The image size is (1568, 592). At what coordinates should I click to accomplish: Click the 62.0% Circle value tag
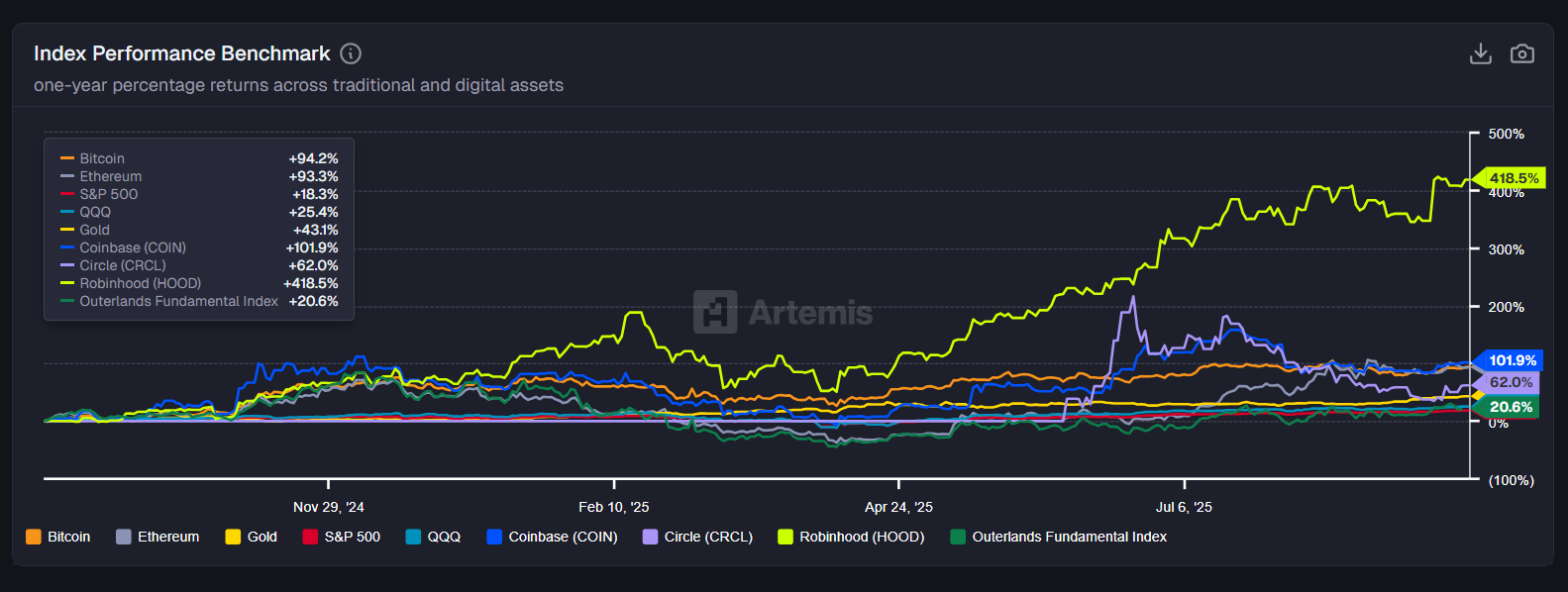[x=1507, y=382]
